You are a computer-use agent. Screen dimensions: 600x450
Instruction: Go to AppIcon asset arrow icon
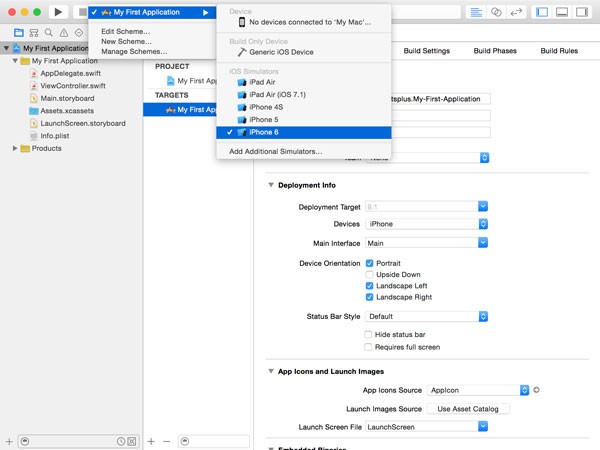(x=536, y=390)
